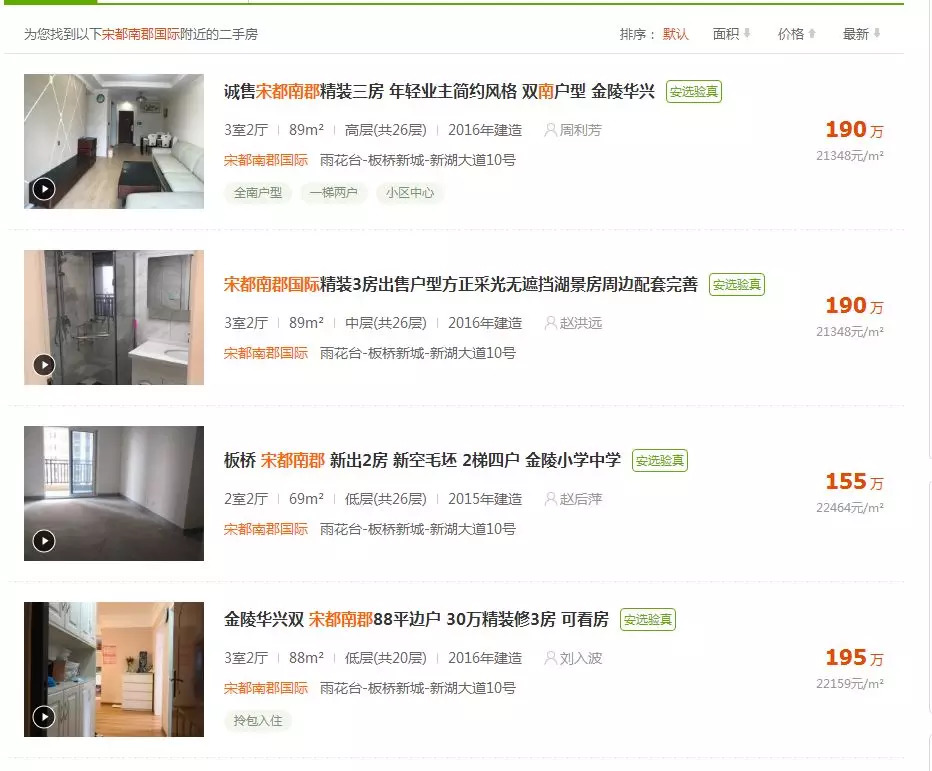
Task: Click agent 赵后萍 person icon
Action: pos(550,499)
